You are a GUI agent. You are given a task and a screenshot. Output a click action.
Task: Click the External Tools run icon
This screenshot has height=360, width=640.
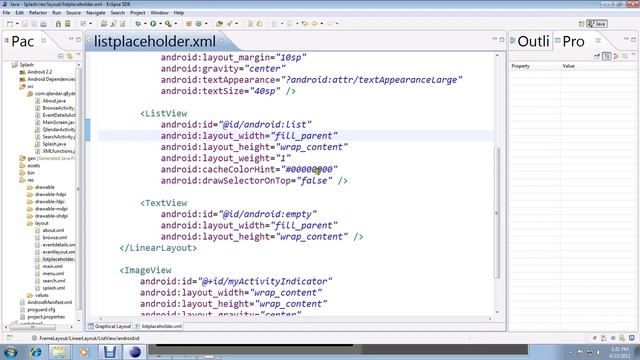(x=168, y=24)
